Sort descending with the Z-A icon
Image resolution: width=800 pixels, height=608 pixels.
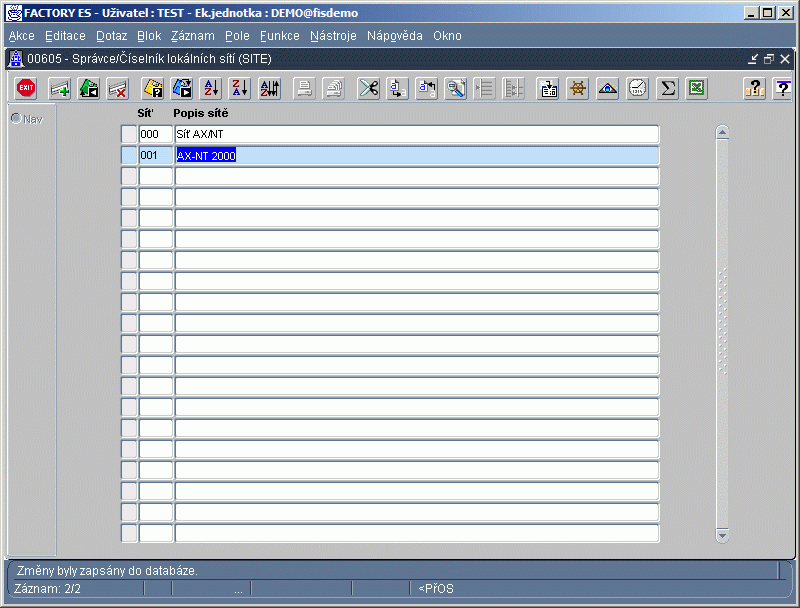coord(240,89)
